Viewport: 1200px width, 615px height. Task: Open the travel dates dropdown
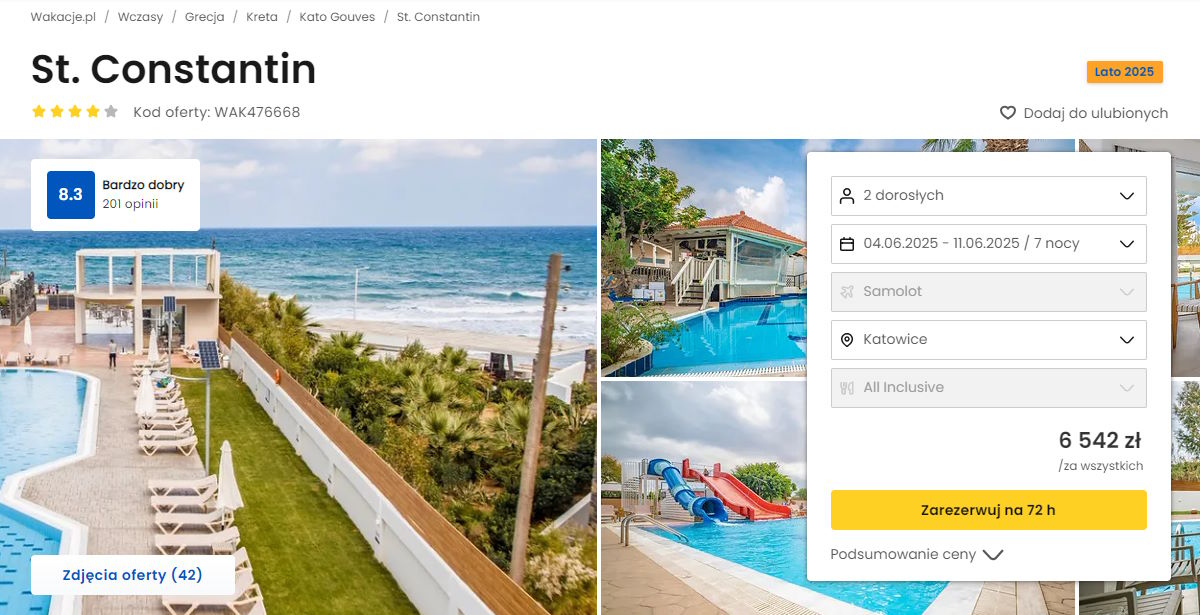tap(989, 244)
